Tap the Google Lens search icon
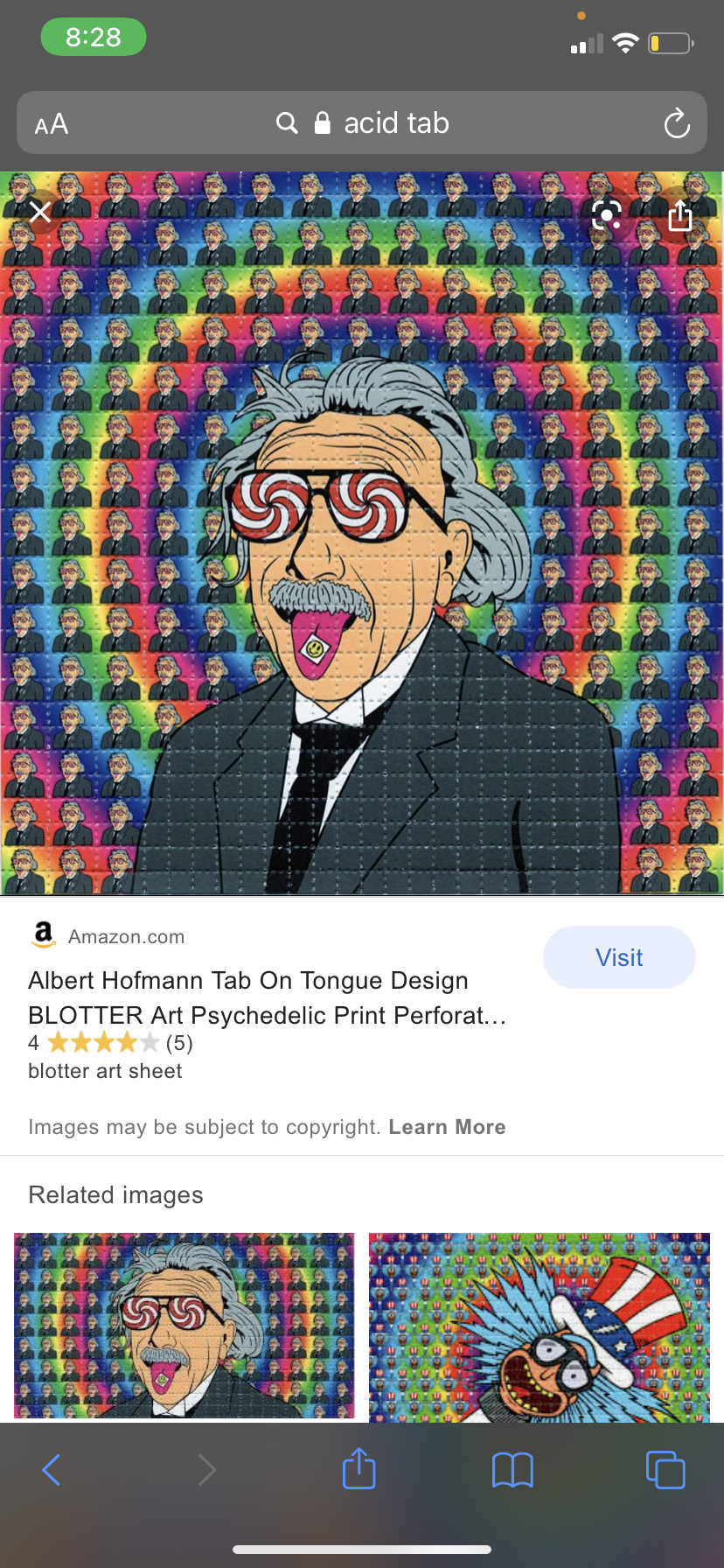The image size is (724, 1568). point(607,214)
